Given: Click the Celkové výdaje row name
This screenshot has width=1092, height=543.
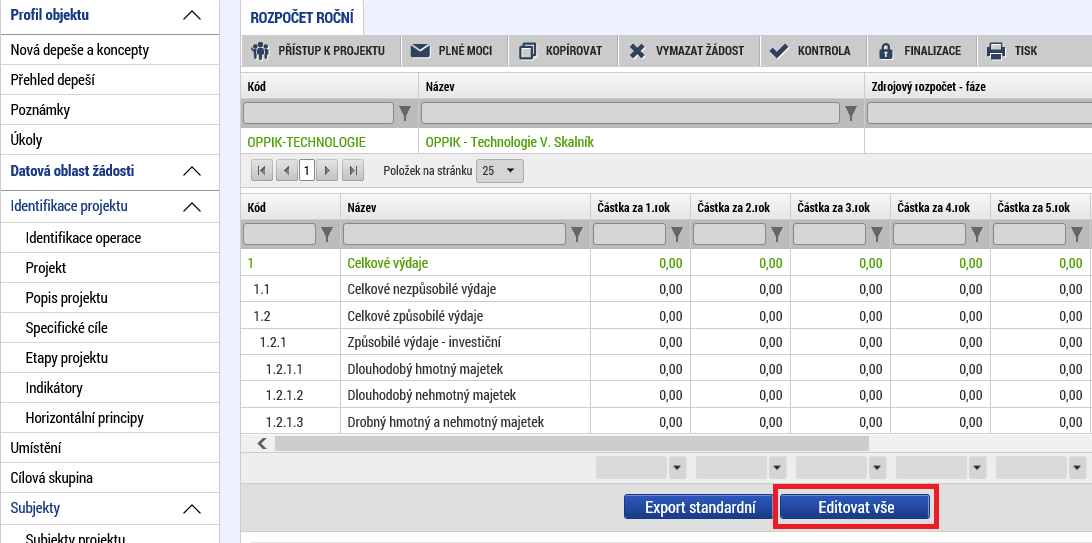Looking at the screenshot, I should point(387,263).
